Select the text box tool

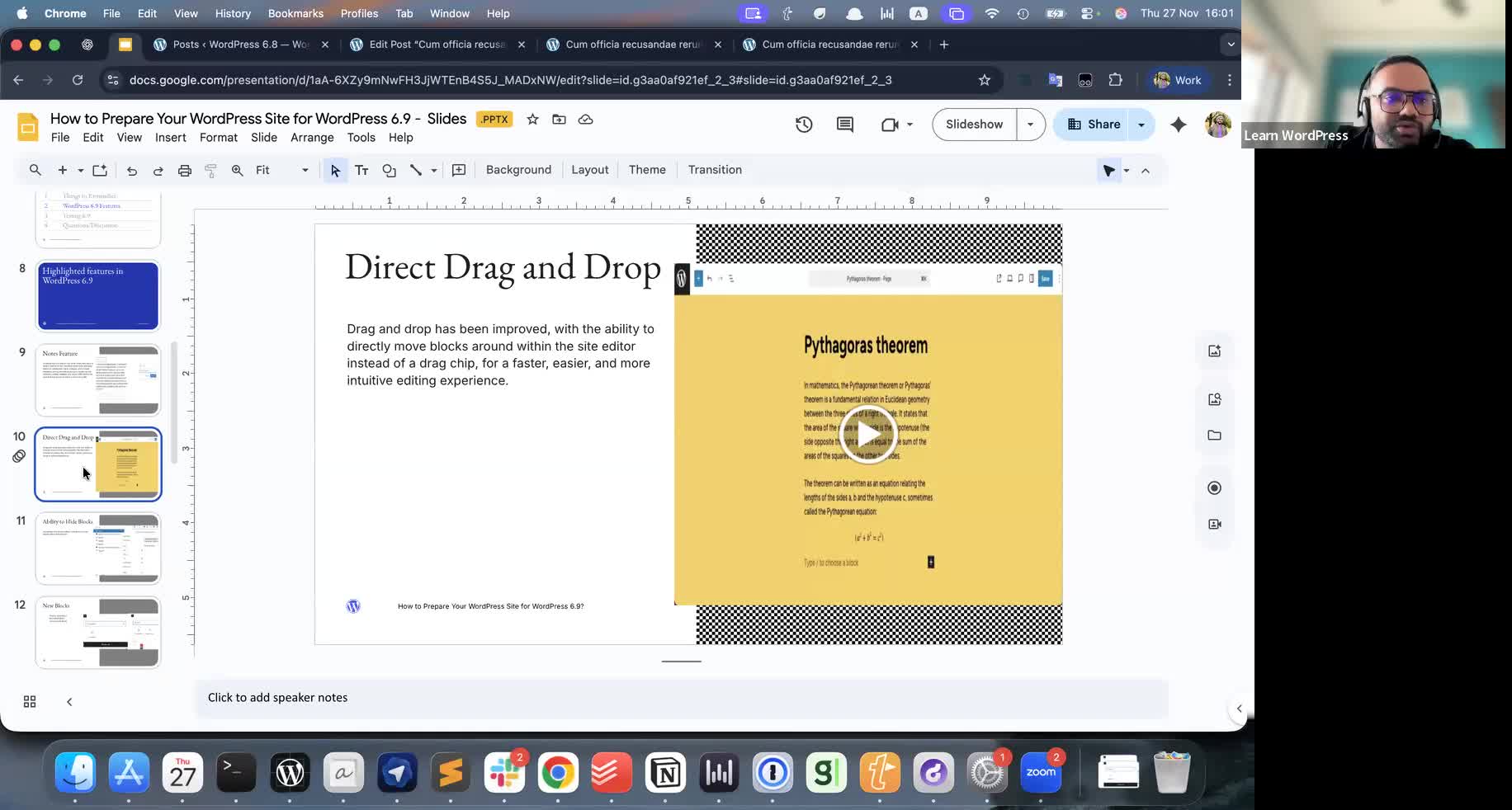tap(361, 171)
